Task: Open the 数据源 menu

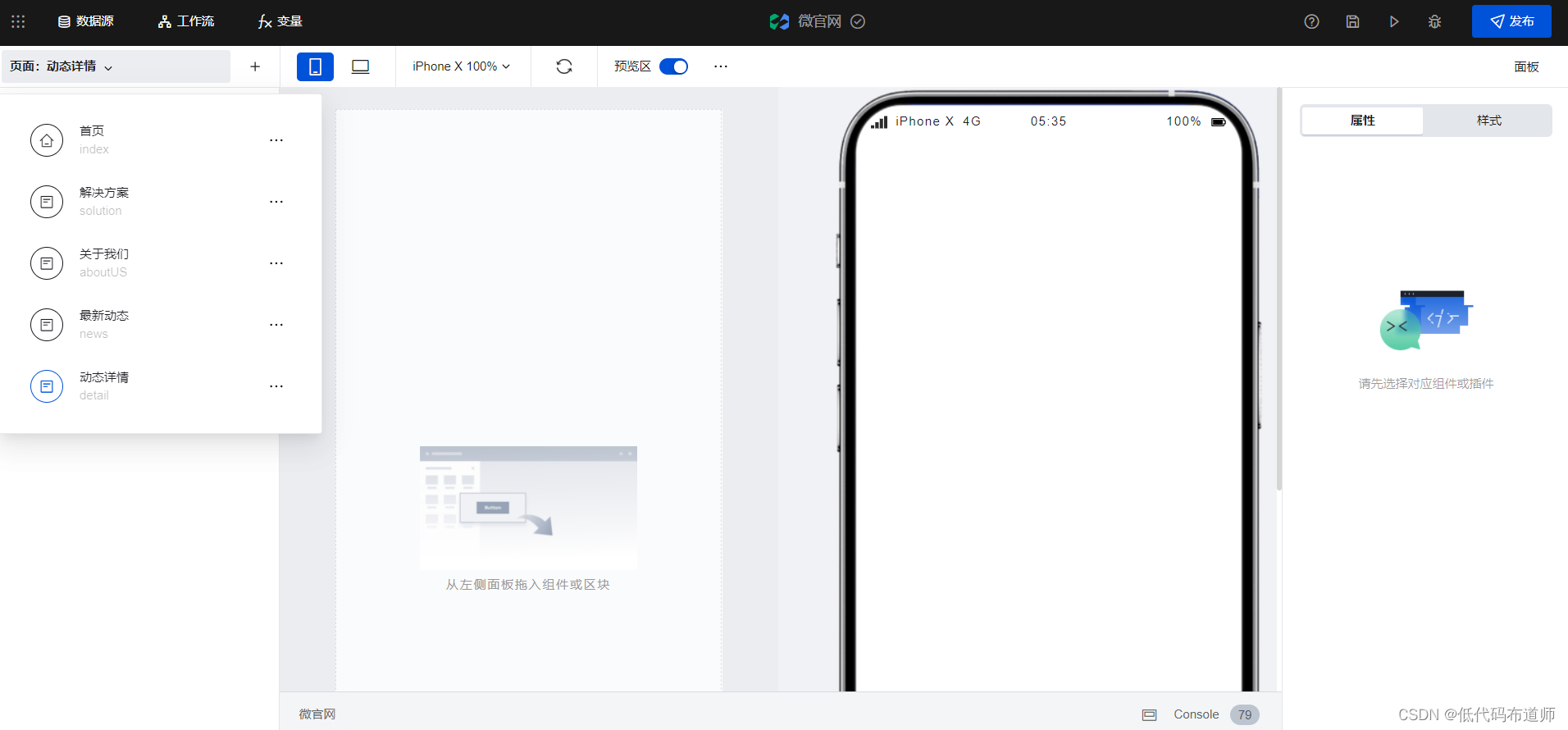Action: (x=86, y=21)
